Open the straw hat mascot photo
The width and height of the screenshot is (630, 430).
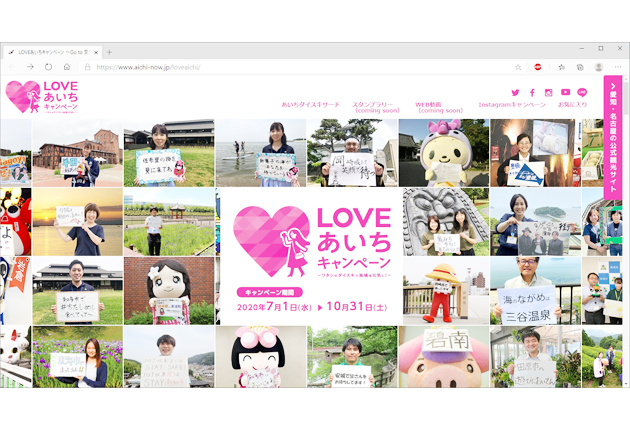[x=446, y=291]
